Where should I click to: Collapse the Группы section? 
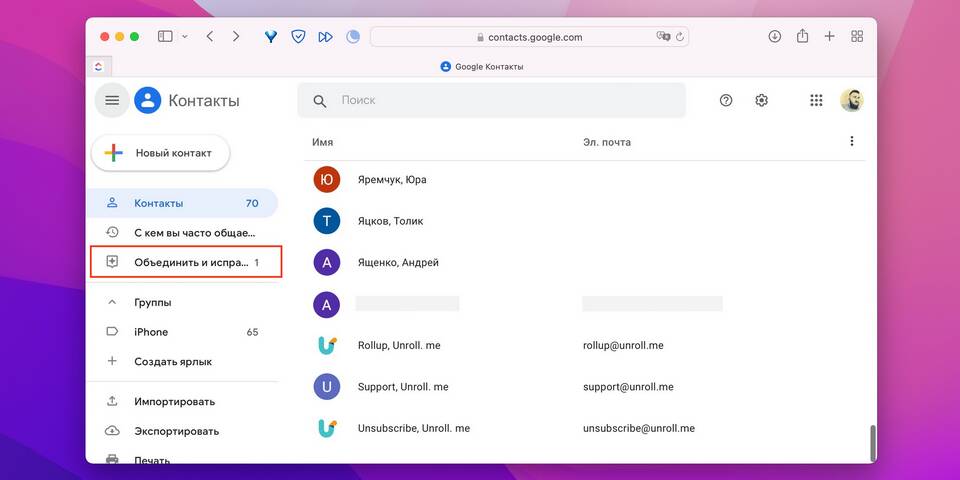click(112, 302)
